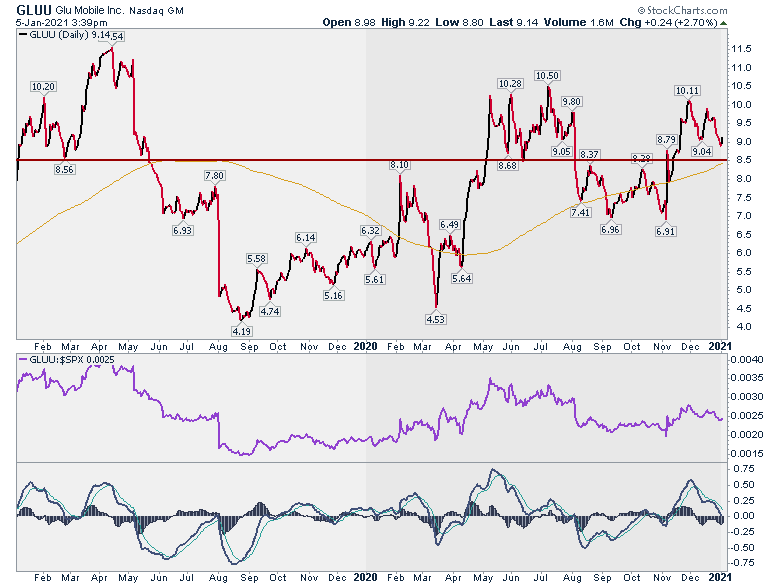
Task: Click the 9.04 price annotation
Action: [702, 151]
